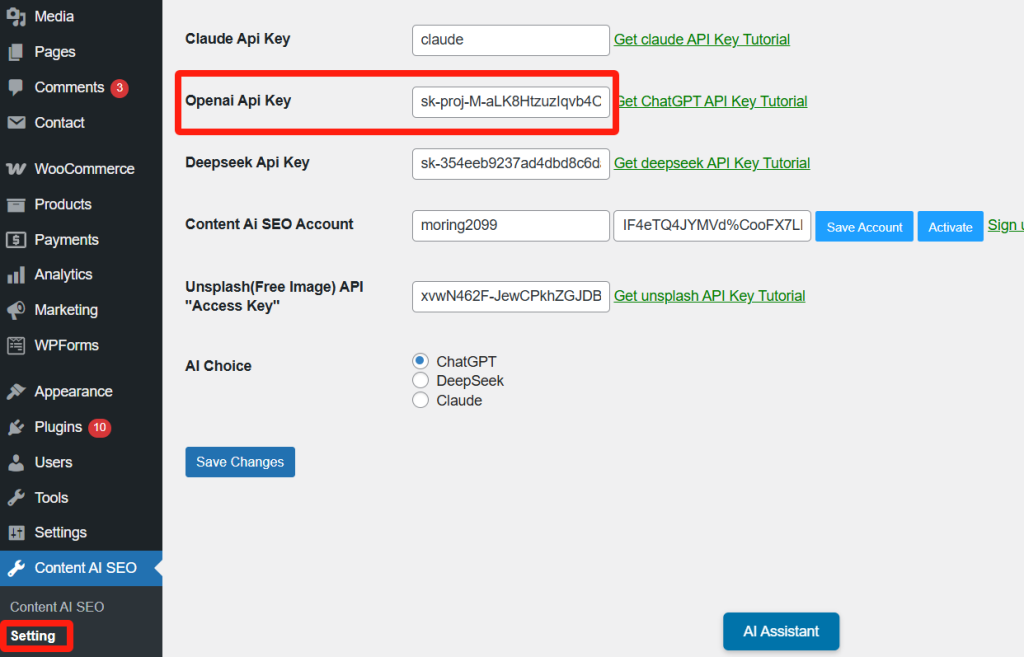This screenshot has width=1024, height=657.
Task: Click the AI Choice label
Action: coord(218,366)
